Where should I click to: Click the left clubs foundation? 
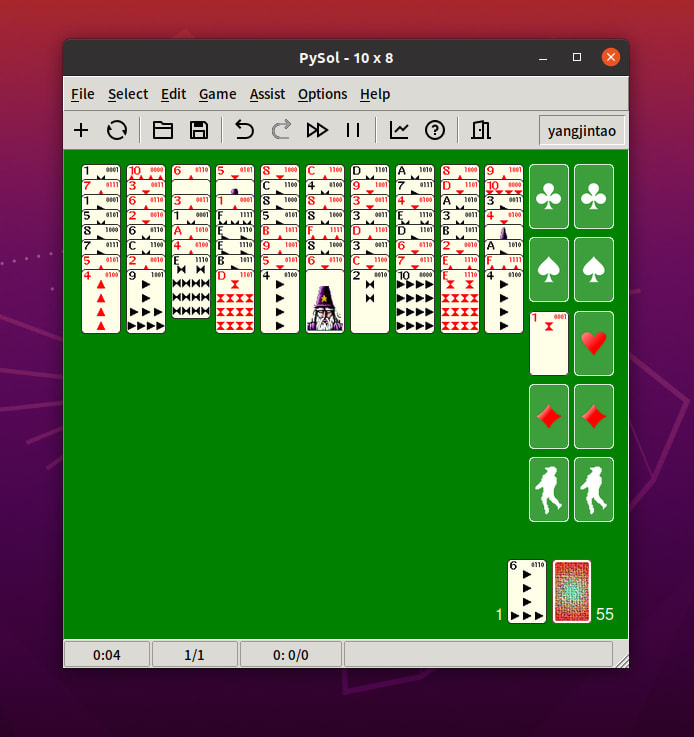549,196
